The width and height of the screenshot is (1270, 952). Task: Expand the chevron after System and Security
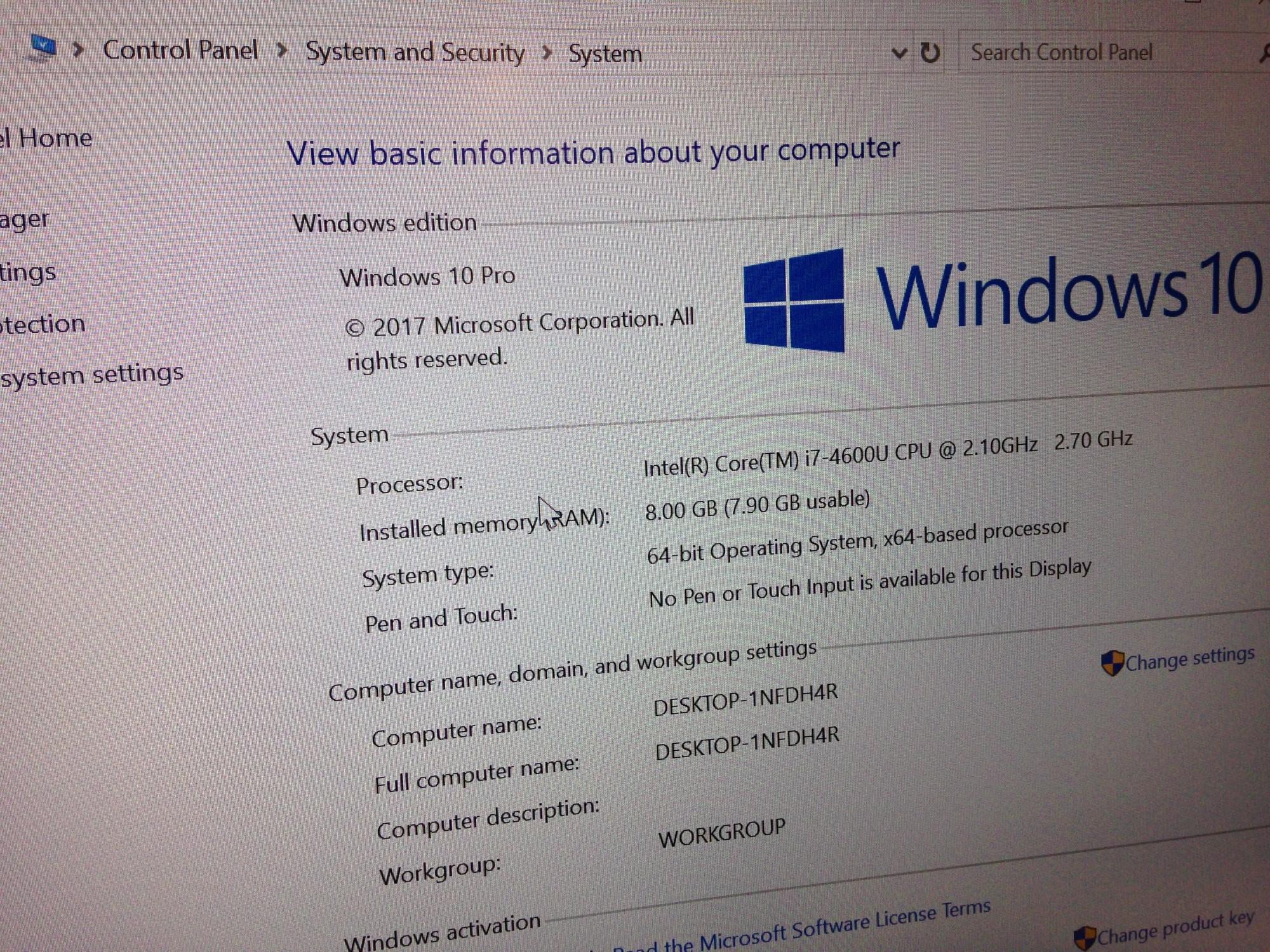[x=547, y=53]
